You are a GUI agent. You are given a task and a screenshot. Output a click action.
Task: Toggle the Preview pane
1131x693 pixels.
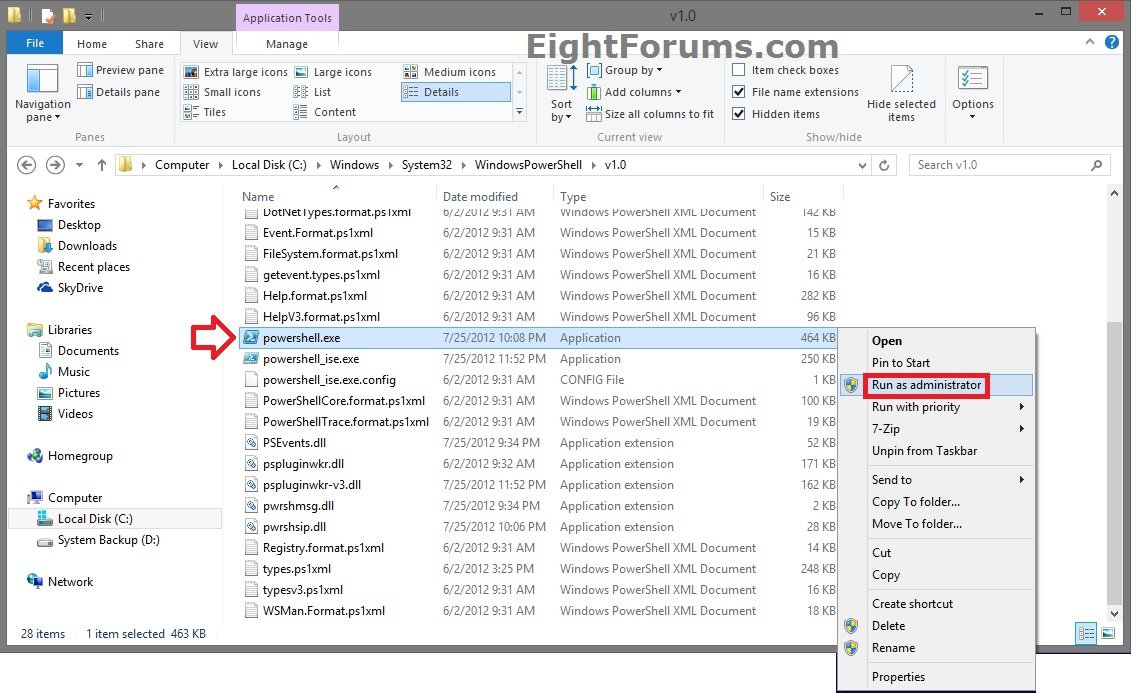click(x=120, y=70)
